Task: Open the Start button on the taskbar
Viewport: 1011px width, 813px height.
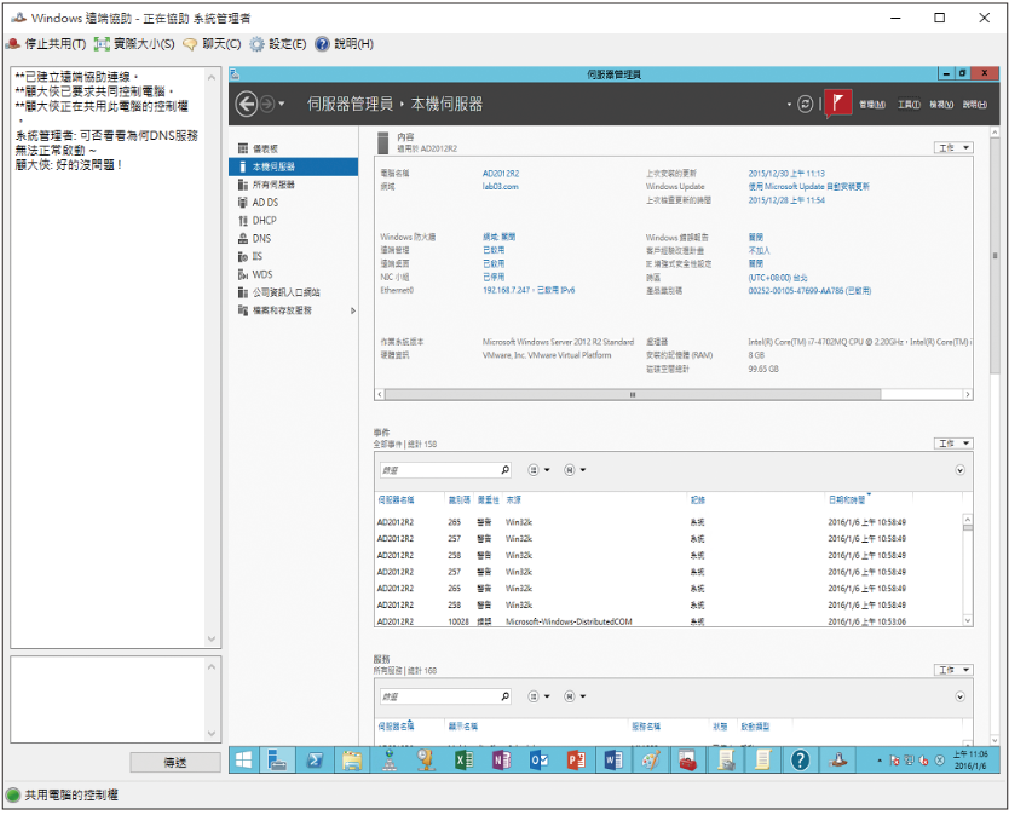Action: pos(244,761)
